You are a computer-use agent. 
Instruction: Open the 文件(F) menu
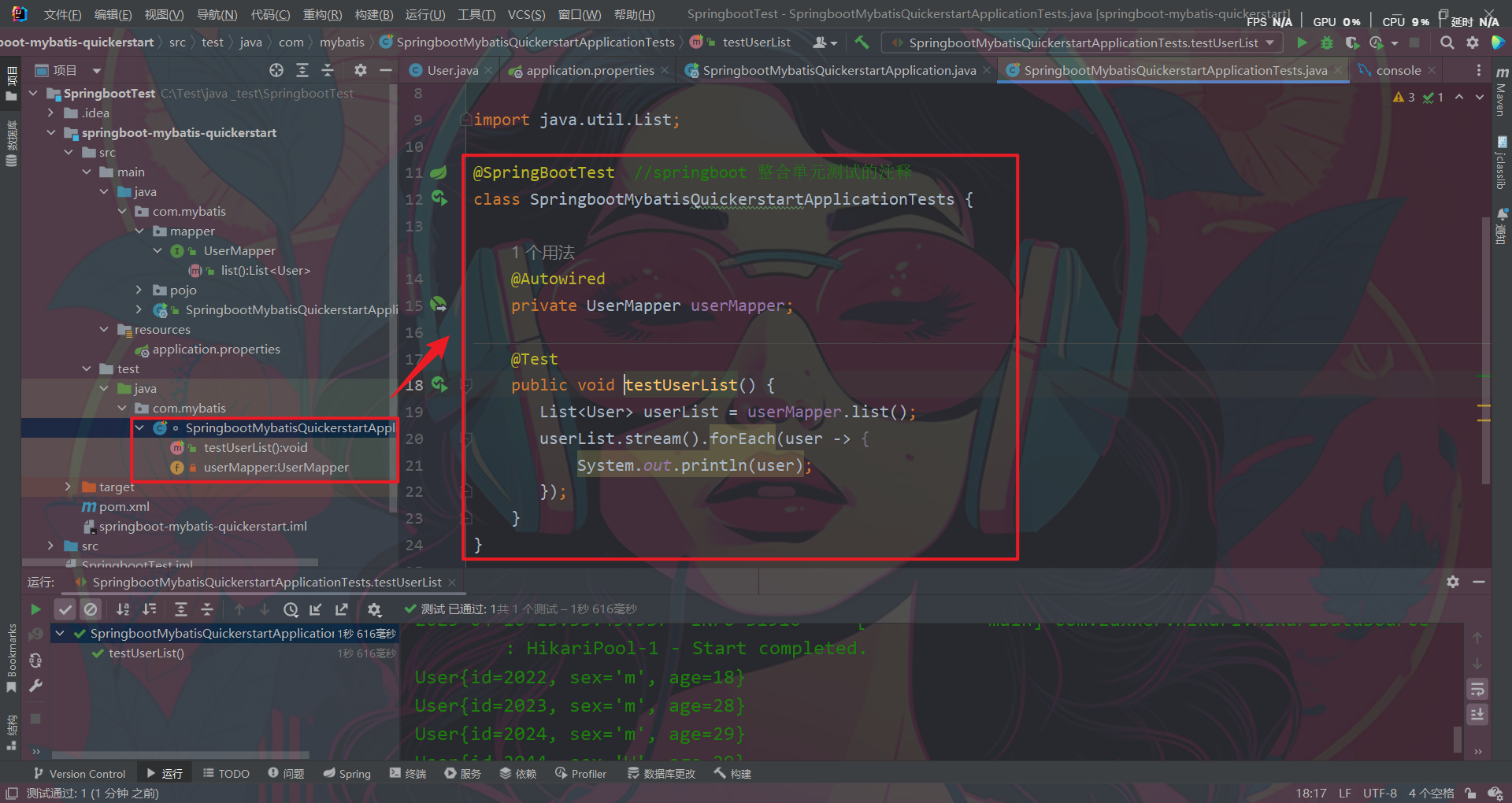62,14
